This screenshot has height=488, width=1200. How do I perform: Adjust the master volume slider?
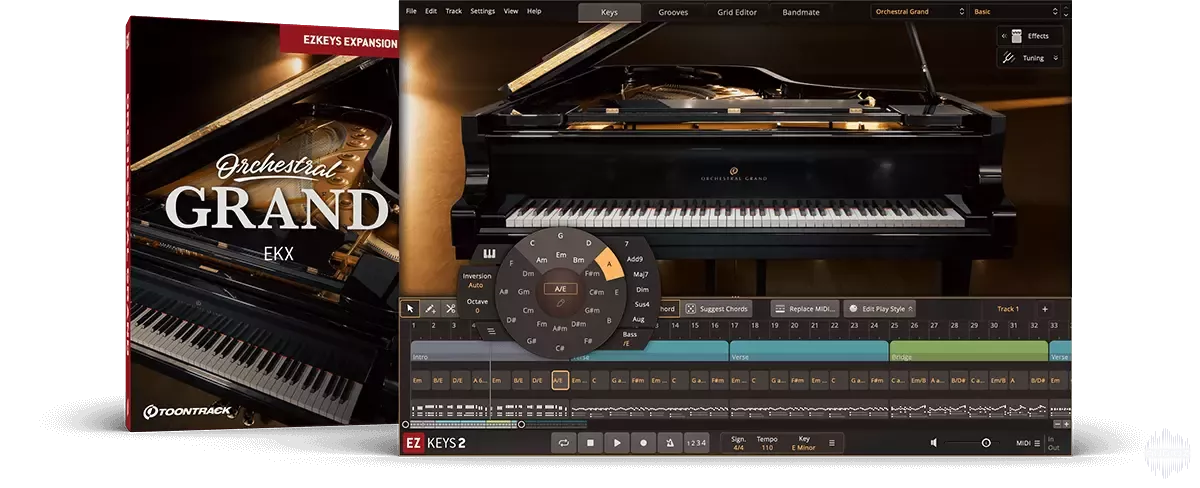970,442
